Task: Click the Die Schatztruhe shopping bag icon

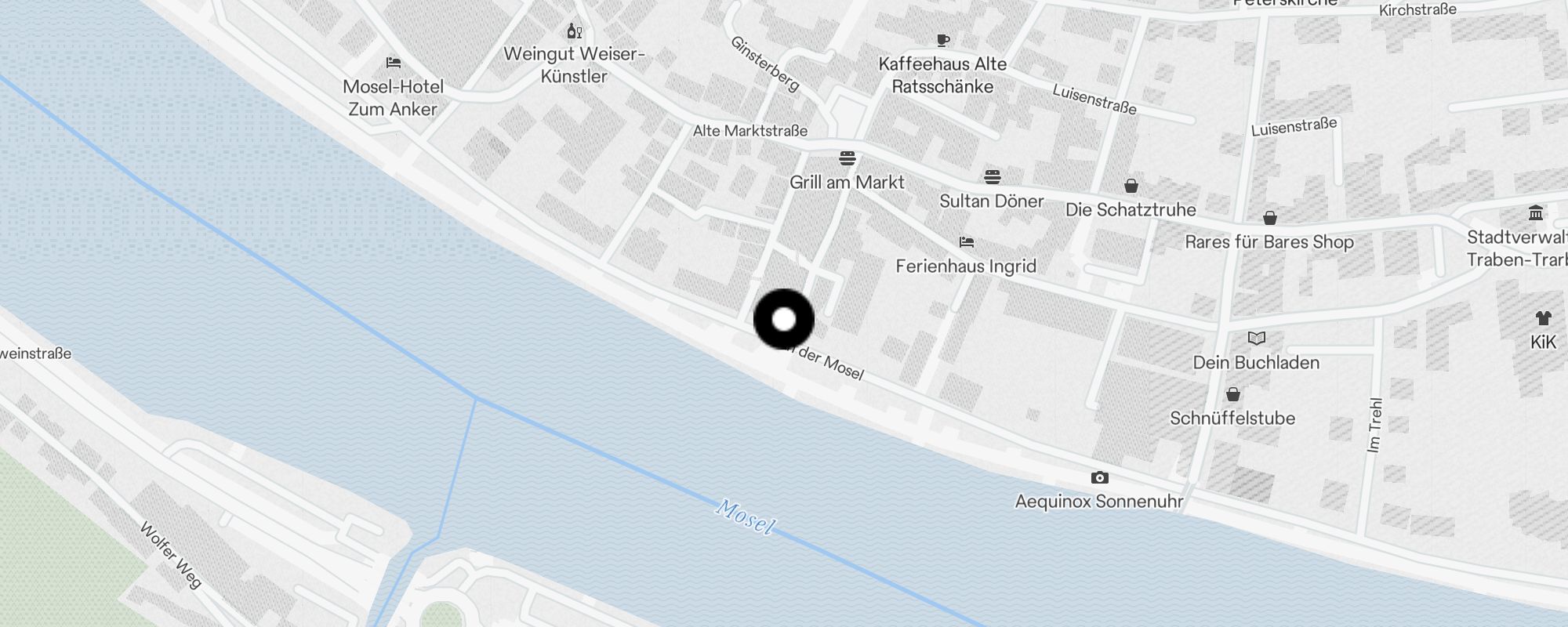Action: (1131, 186)
